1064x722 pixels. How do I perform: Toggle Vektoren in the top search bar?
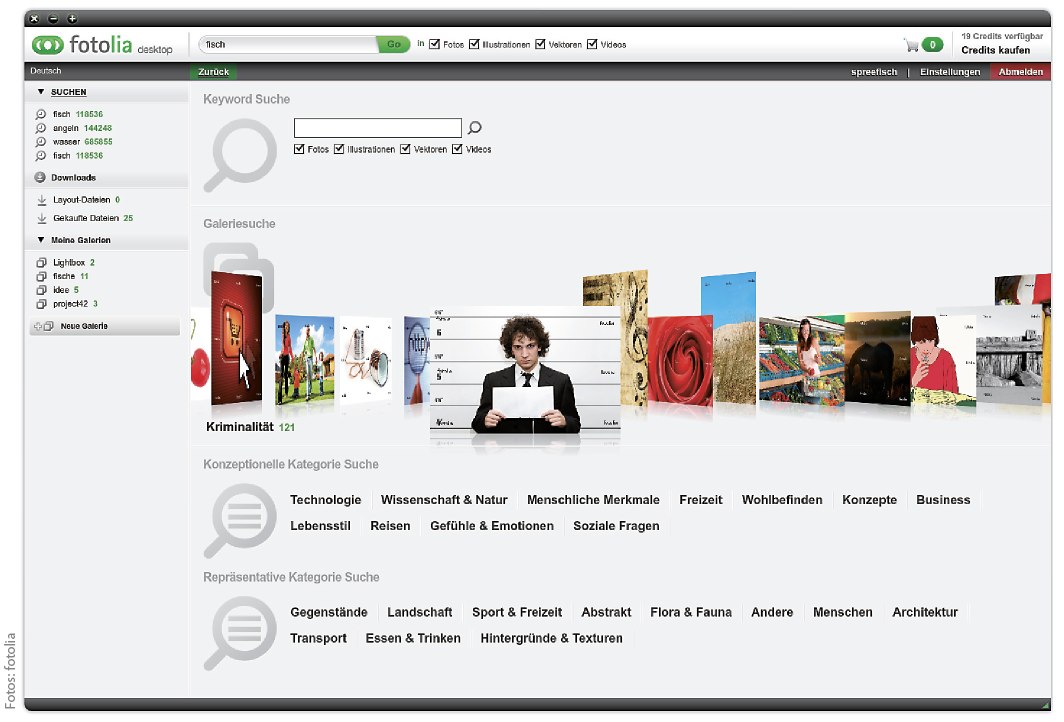coord(540,44)
